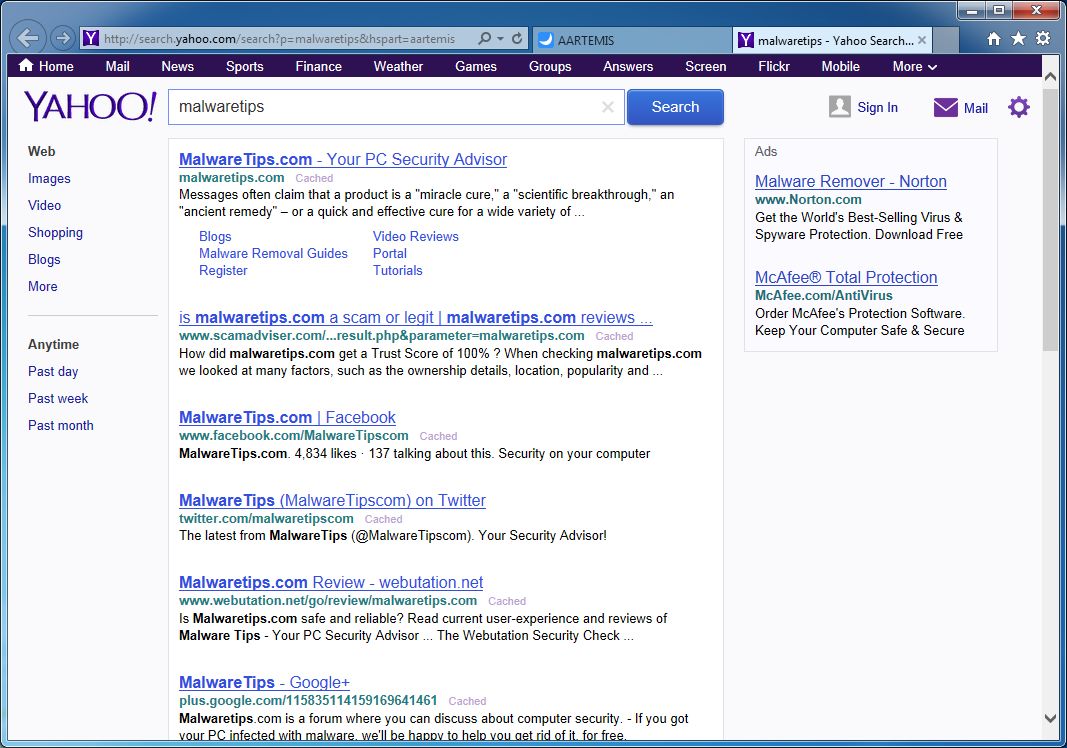Click the Yahoo logo
The height and width of the screenshot is (748, 1067).
point(90,107)
